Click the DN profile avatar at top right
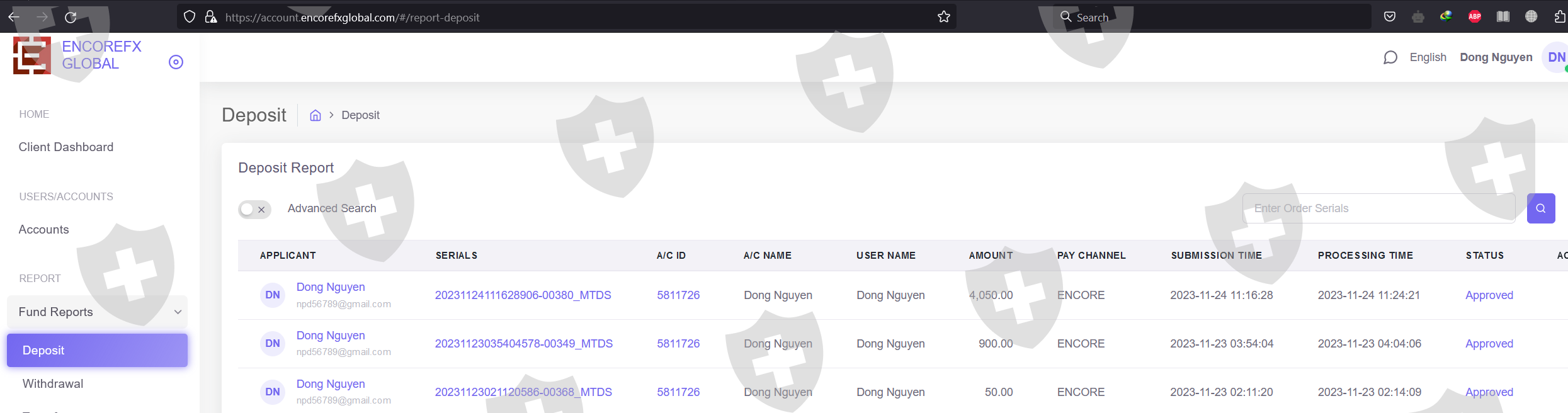The height and width of the screenshot is (413, 1568). [1554, 57]
